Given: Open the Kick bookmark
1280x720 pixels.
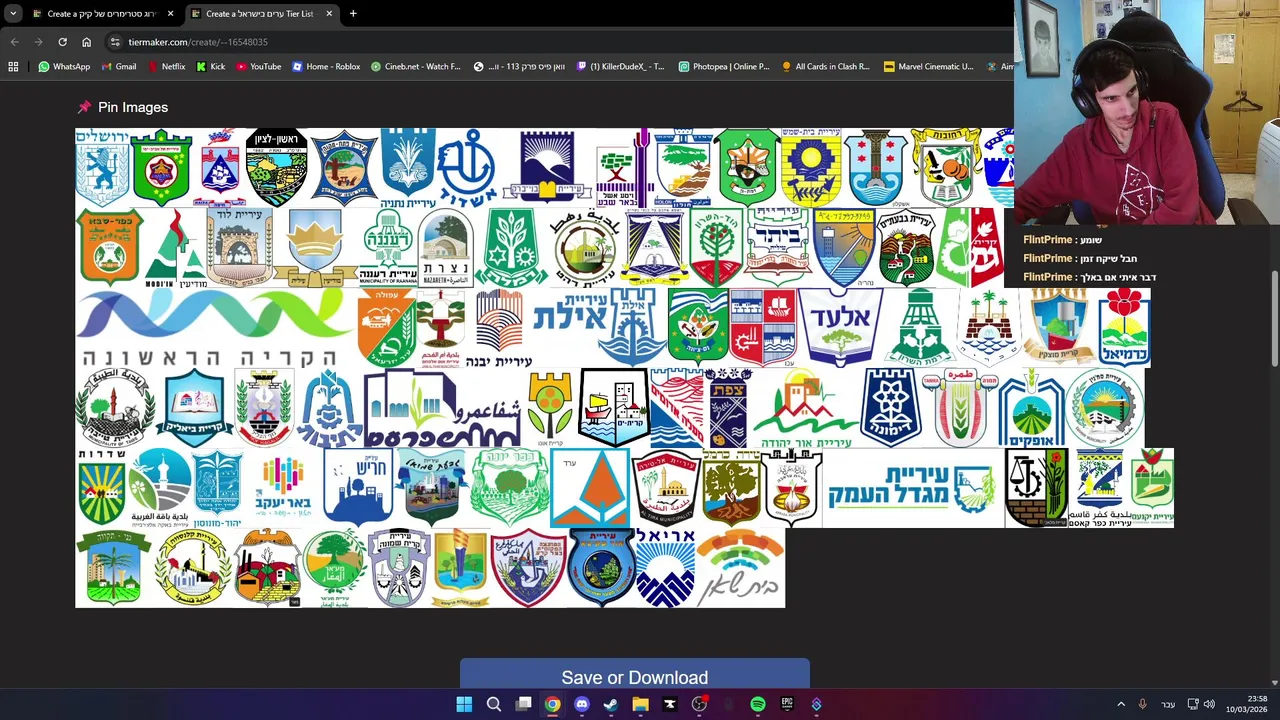Looking at the screenshot, I should (211, 67).
